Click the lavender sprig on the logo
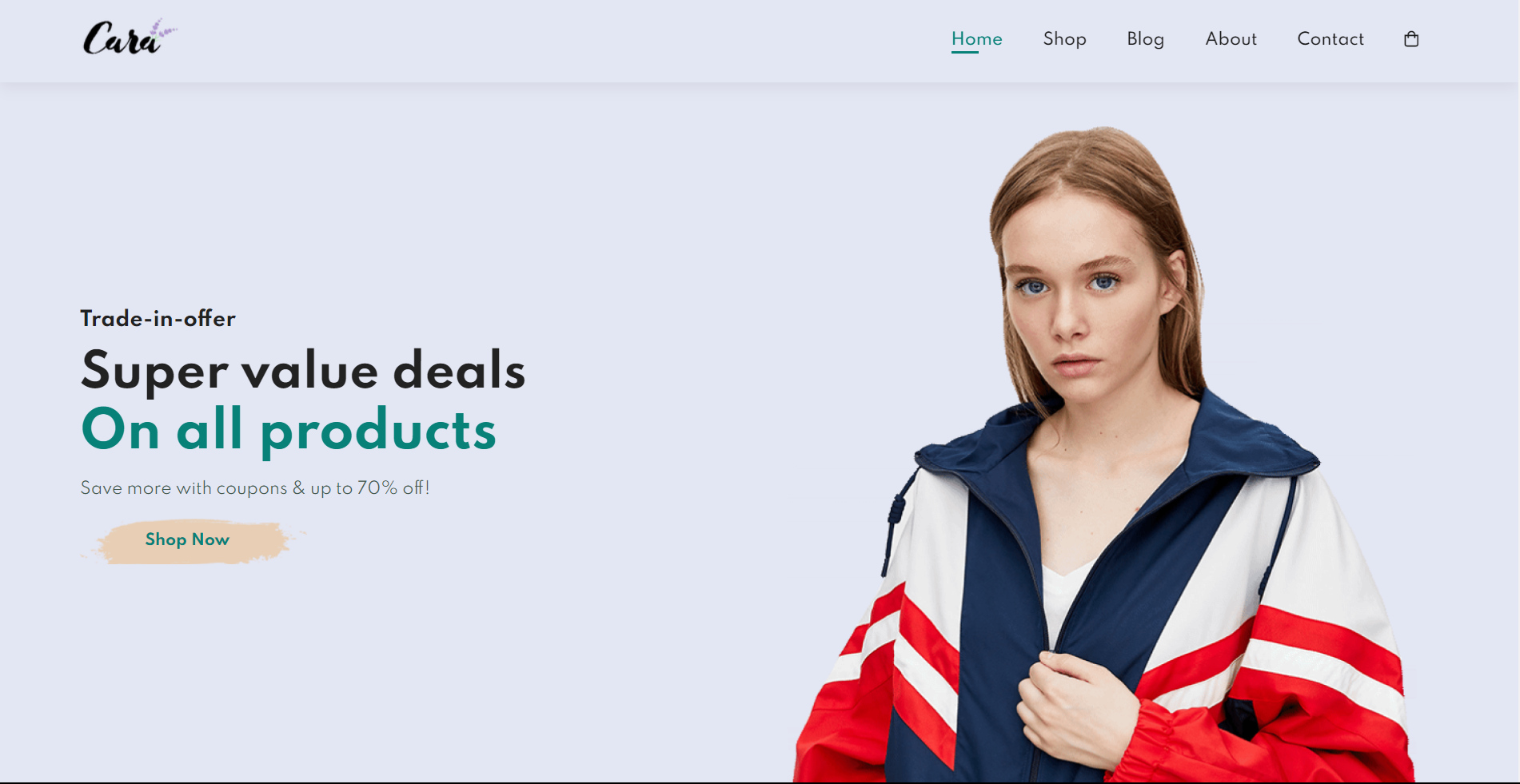 (x=162, y=30)
